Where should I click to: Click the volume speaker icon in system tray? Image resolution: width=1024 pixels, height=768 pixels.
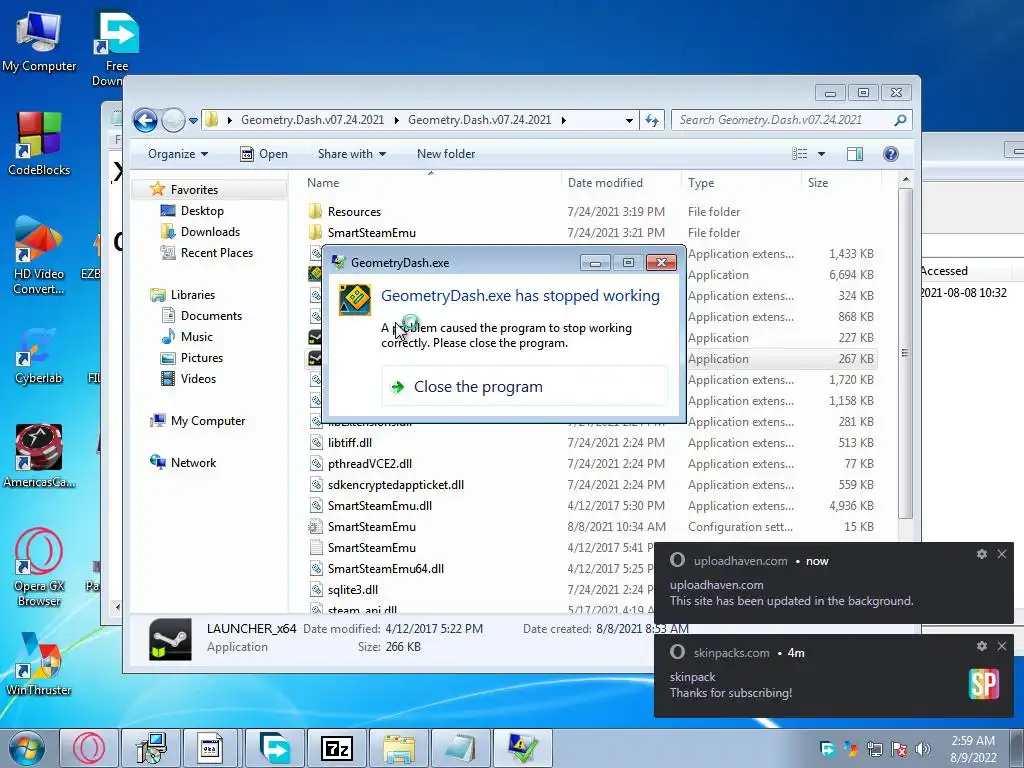[922, 748]
